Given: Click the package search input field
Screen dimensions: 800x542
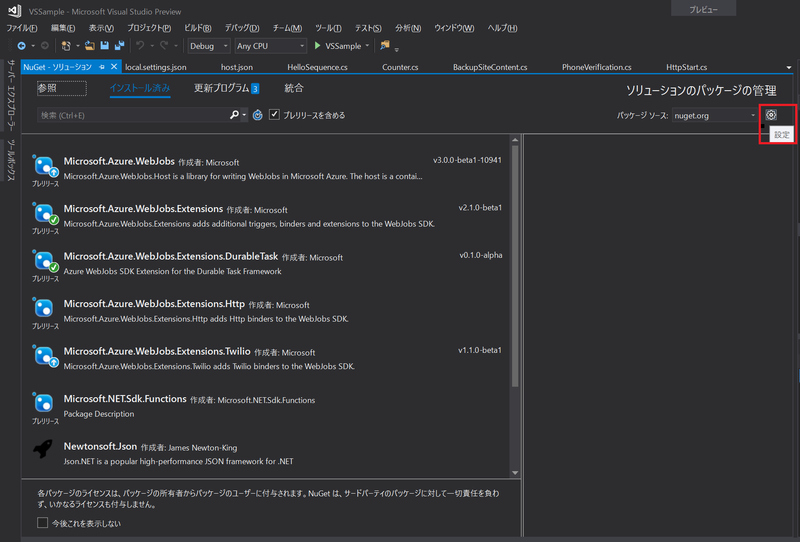Looking at the screenshot, I should (133, 115).
